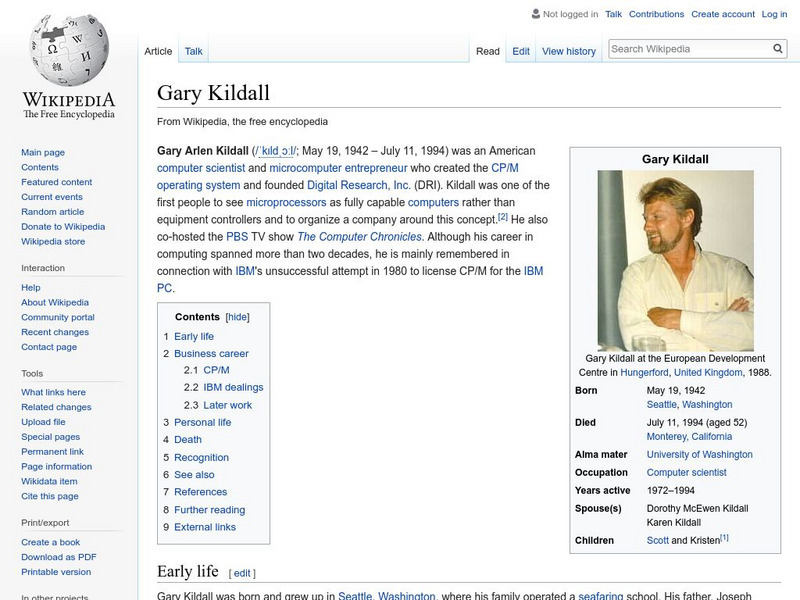Click the not-logged-in user icon

(536, 14)
